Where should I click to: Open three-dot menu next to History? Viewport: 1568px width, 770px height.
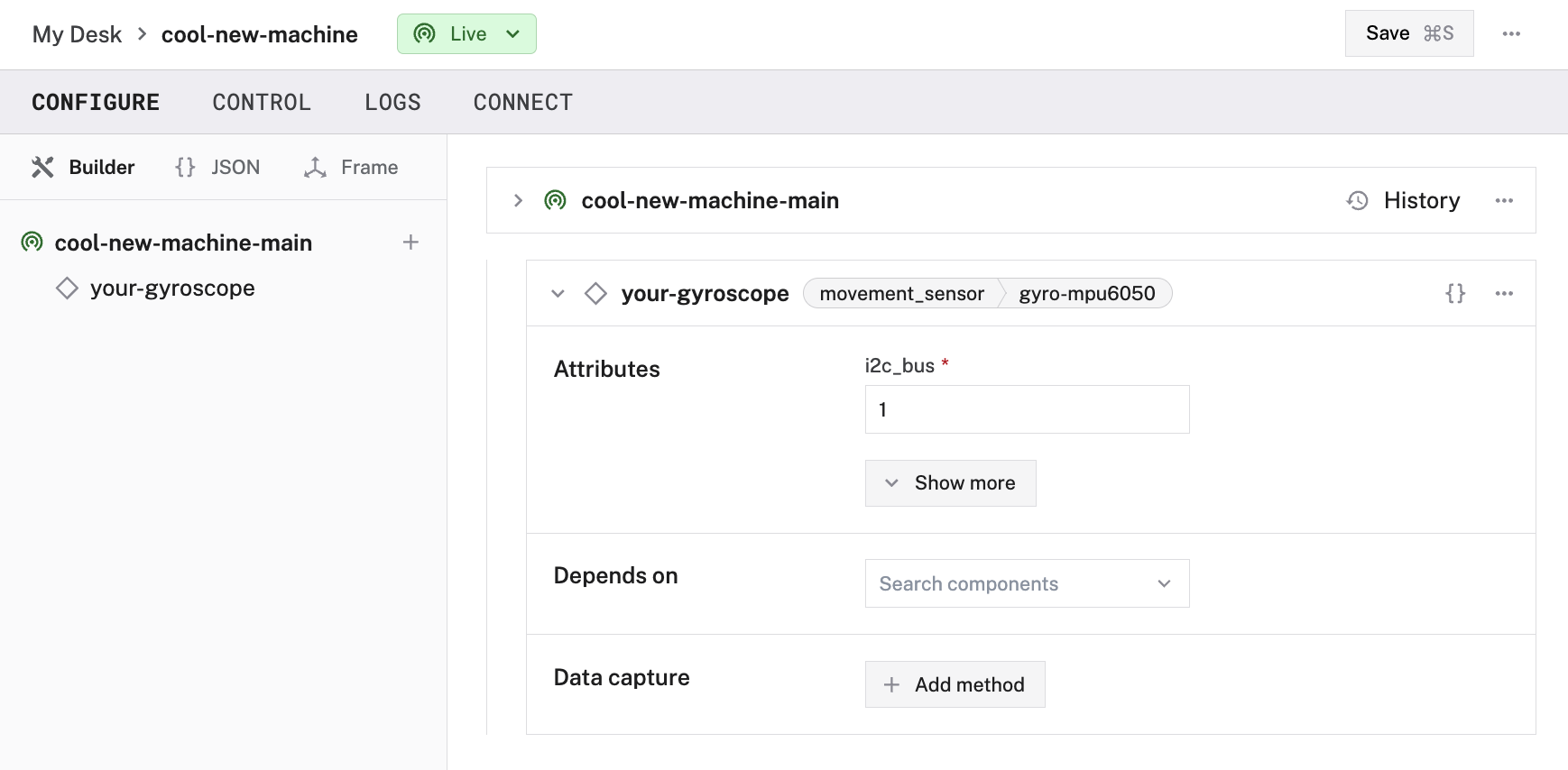click(1503, 200)
